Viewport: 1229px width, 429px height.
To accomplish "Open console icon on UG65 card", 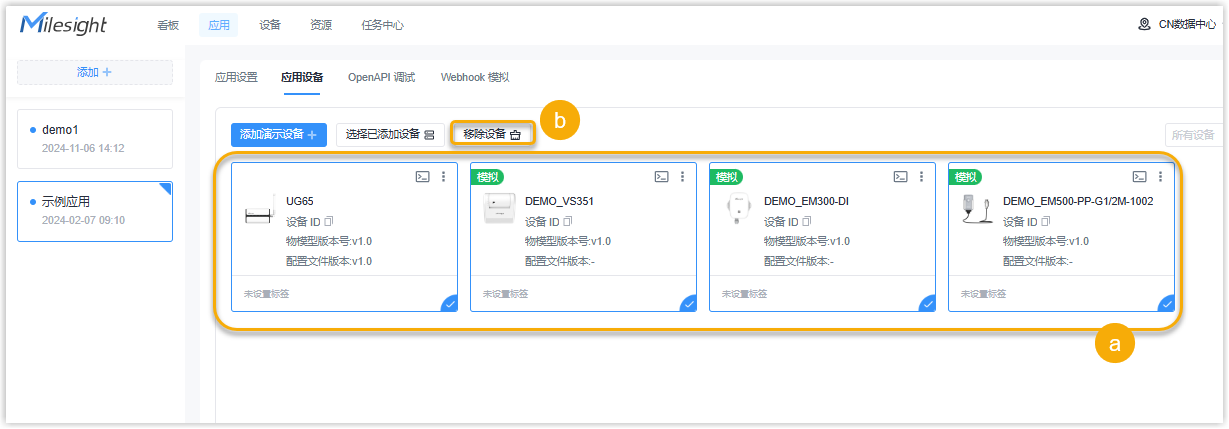I will tap(422, 176).
